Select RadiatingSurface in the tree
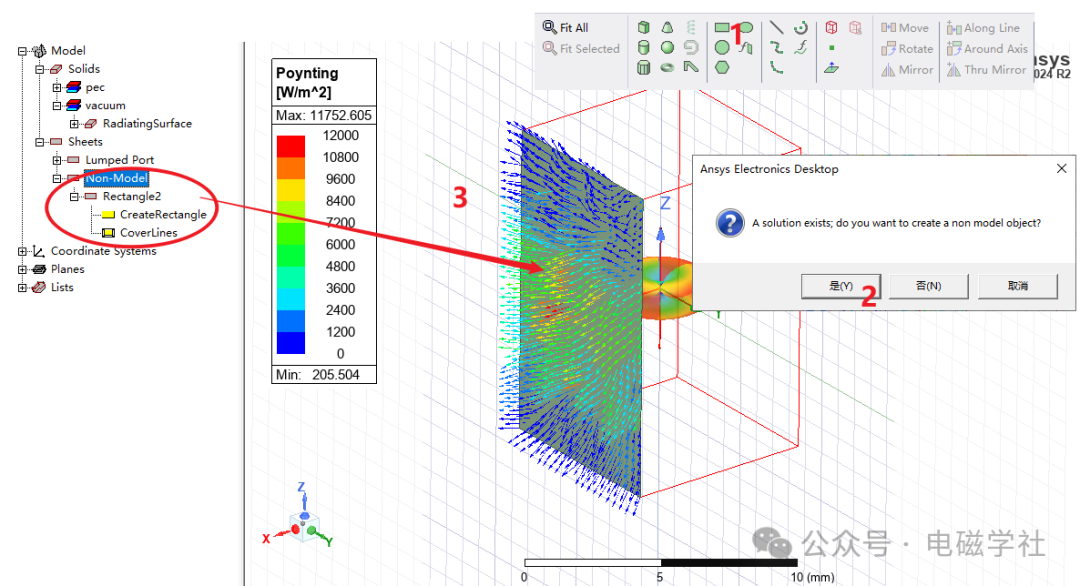1080x586 pixels. click(x=147, y=123)
